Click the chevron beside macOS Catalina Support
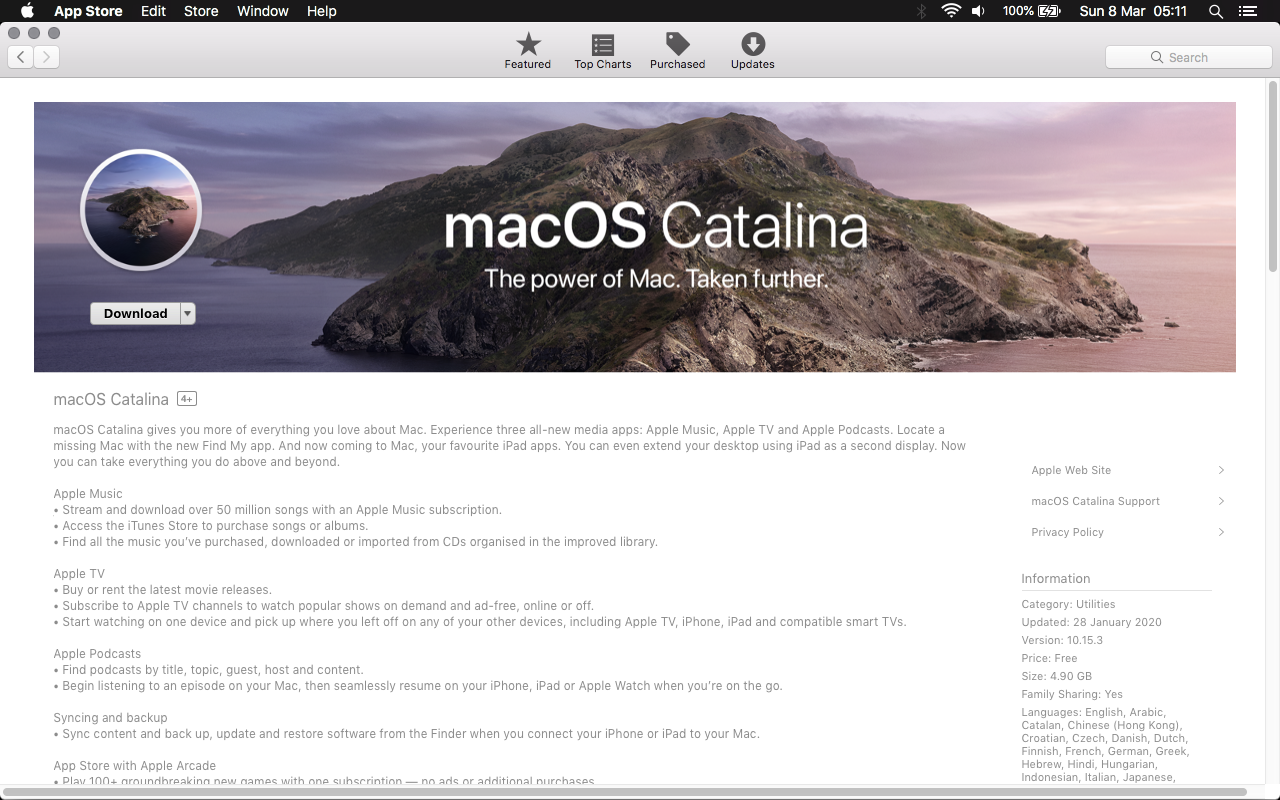The height and width of the screenshot is (800, 1280). (1221, 501)
